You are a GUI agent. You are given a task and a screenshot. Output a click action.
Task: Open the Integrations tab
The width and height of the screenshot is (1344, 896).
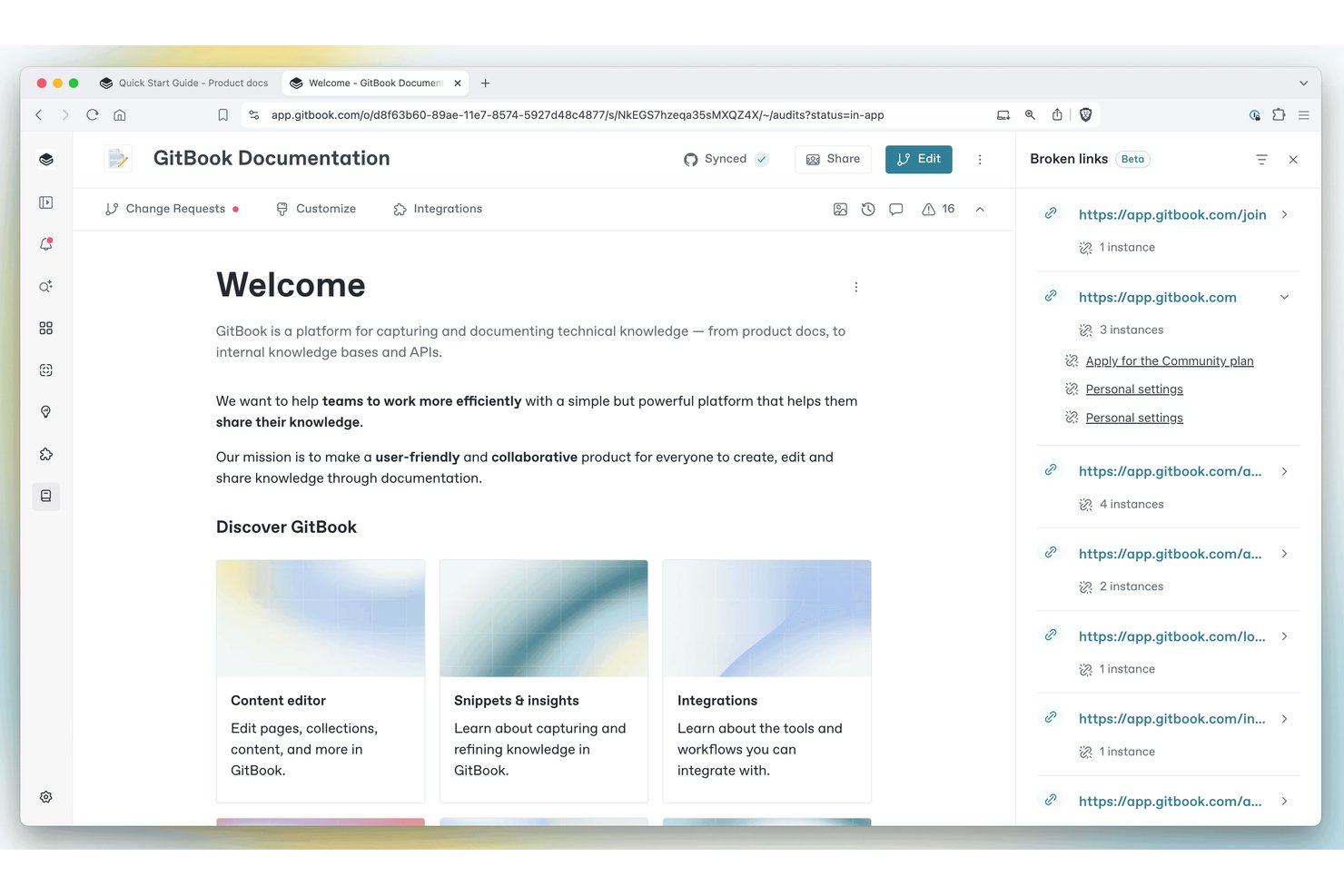(x=438, y=209)
